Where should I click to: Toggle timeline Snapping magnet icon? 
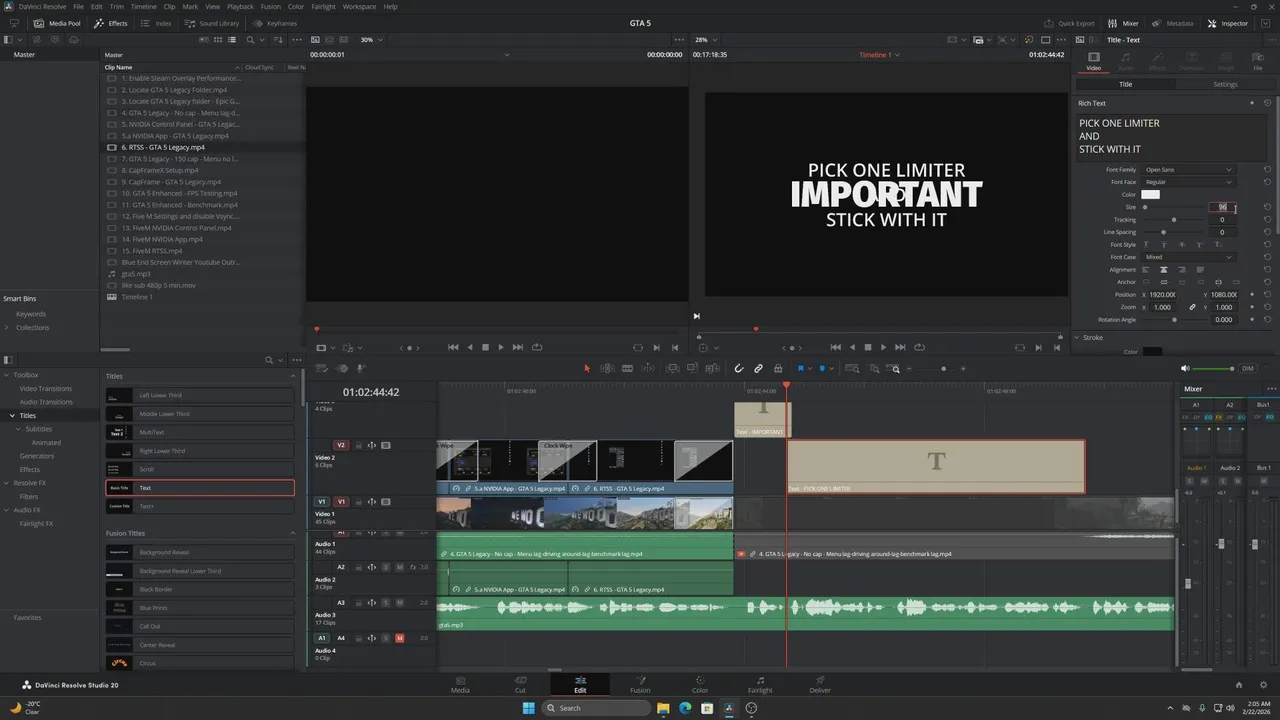point(739,368)
